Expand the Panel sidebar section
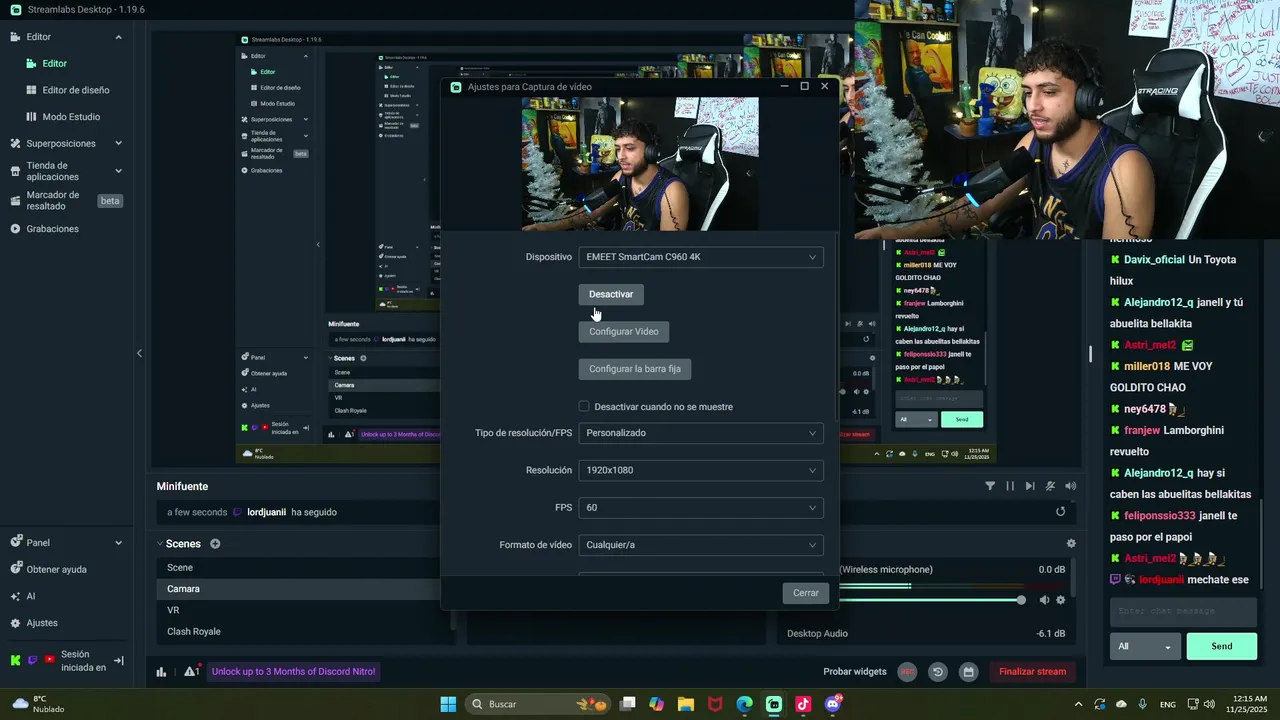The image size is (1280, 720). coord(118,543)
